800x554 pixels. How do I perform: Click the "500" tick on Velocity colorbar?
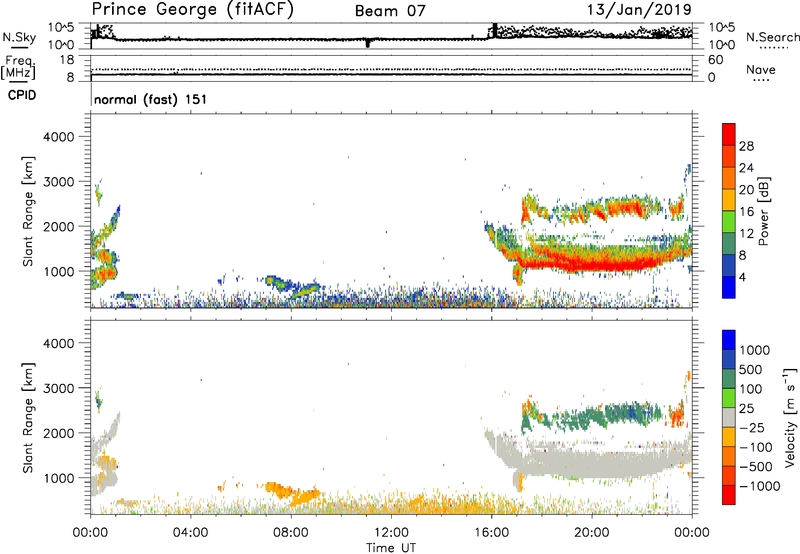751,370
